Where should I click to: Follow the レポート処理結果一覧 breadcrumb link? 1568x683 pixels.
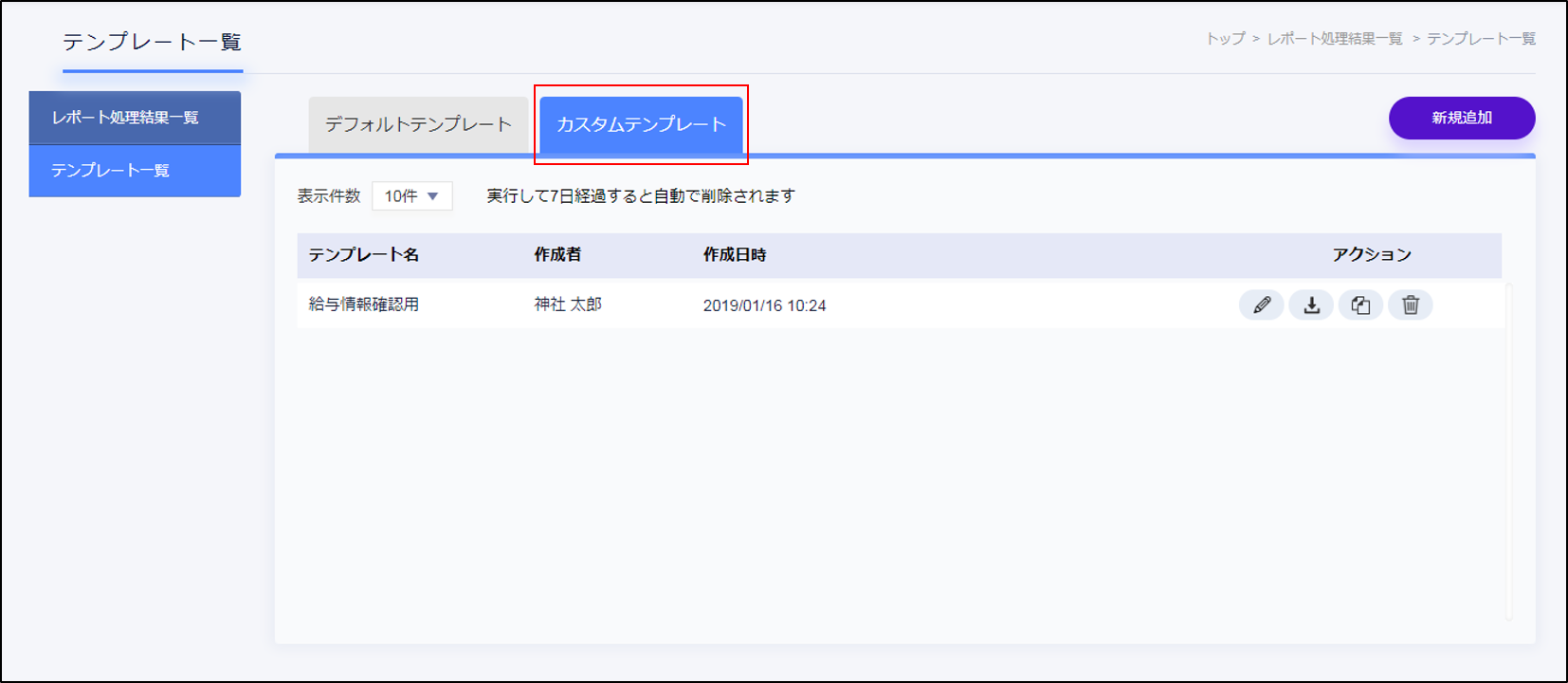pos(1335,39)
